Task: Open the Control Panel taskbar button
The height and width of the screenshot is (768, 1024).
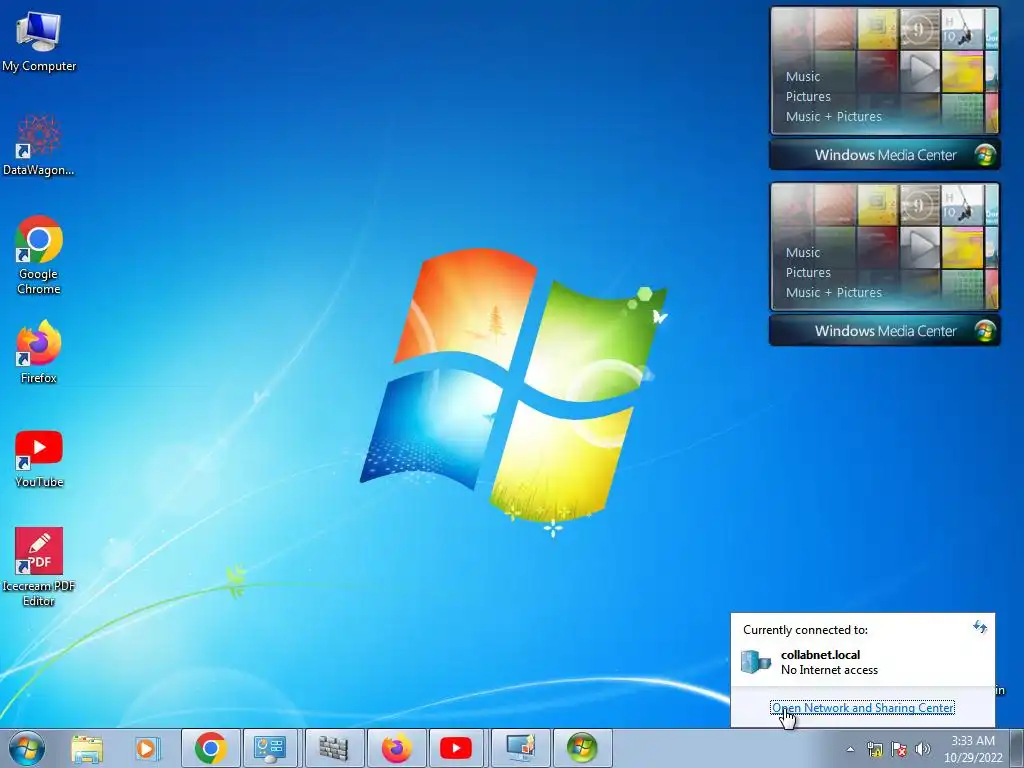Action: 270,748
